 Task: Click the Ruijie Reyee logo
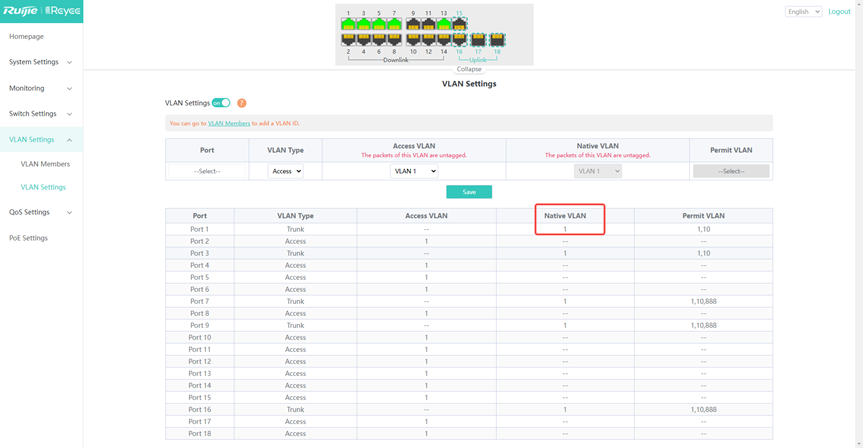[x=41, y=11]
